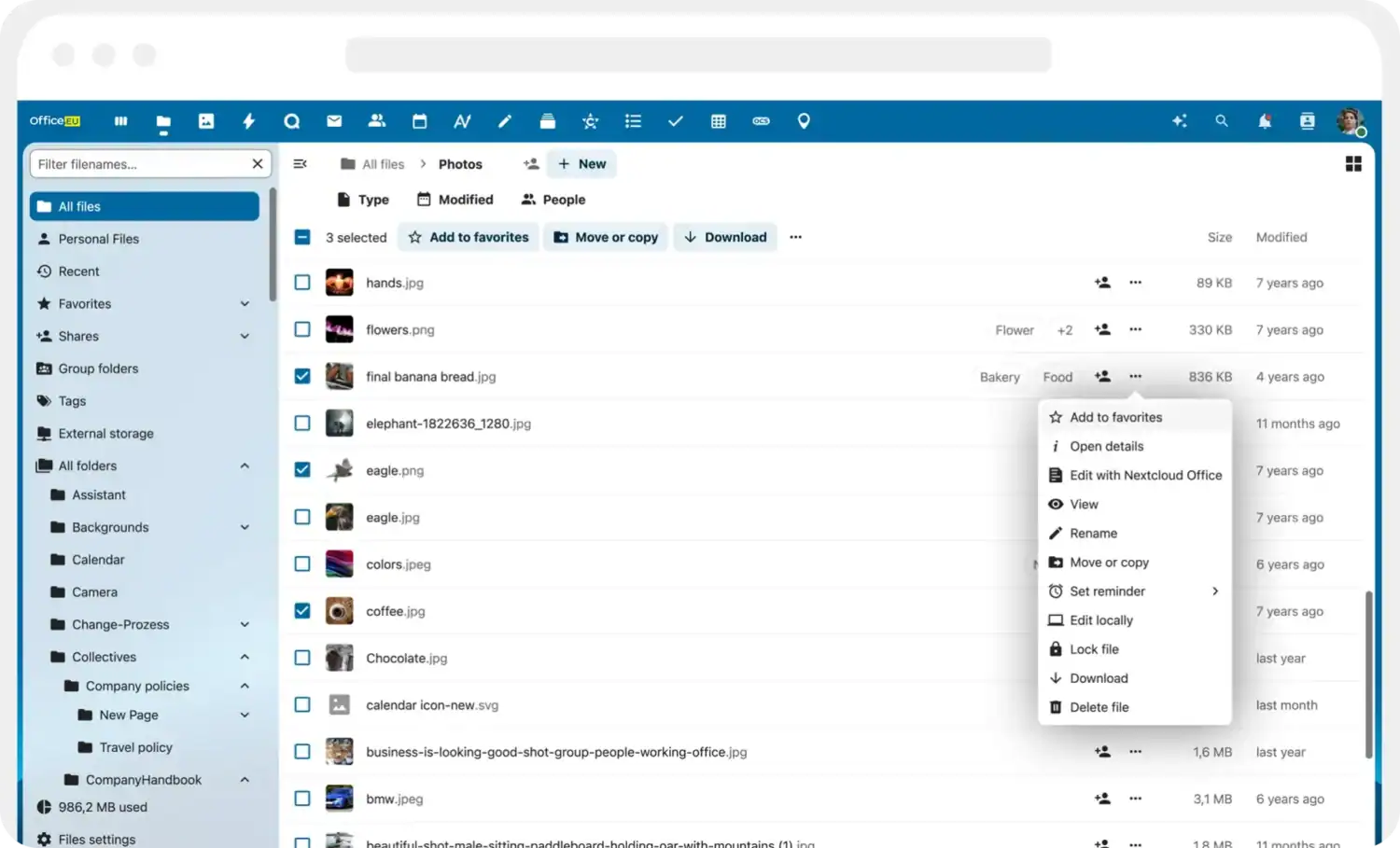The width and height of the screenshot is (1400, 848).
Task: Open actions menu for flowers.png
Action: [x=1135, y=329]
